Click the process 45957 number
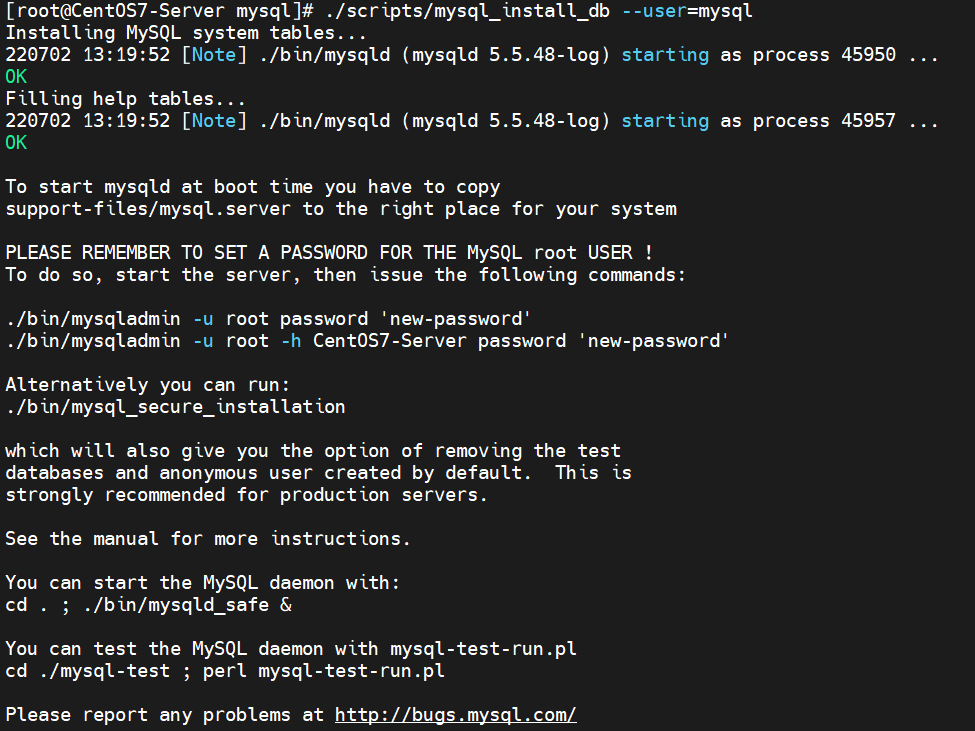Image resolution: width=975 pixels, height=731 pixels. click(868, 121)
